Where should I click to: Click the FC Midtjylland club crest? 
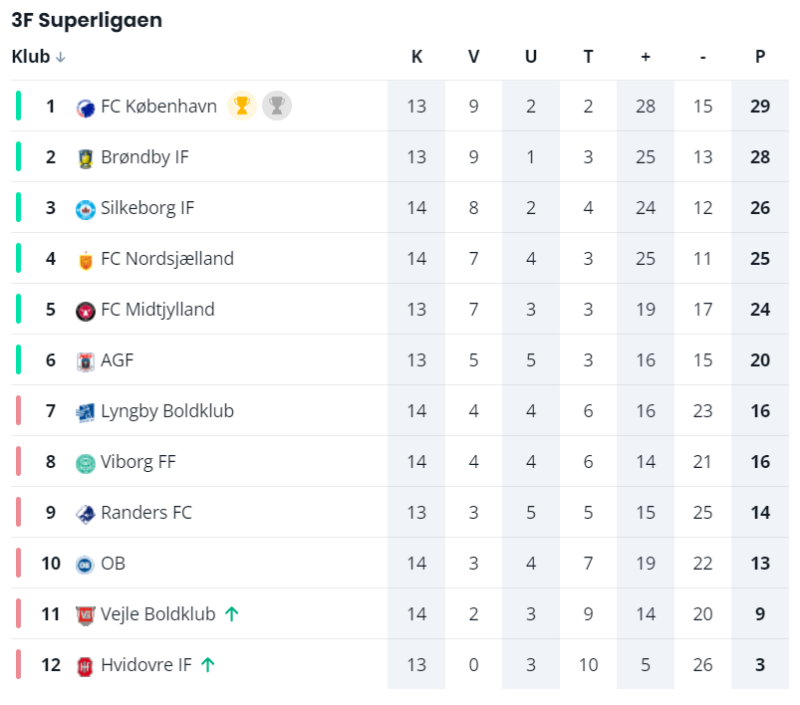point(86,311)
